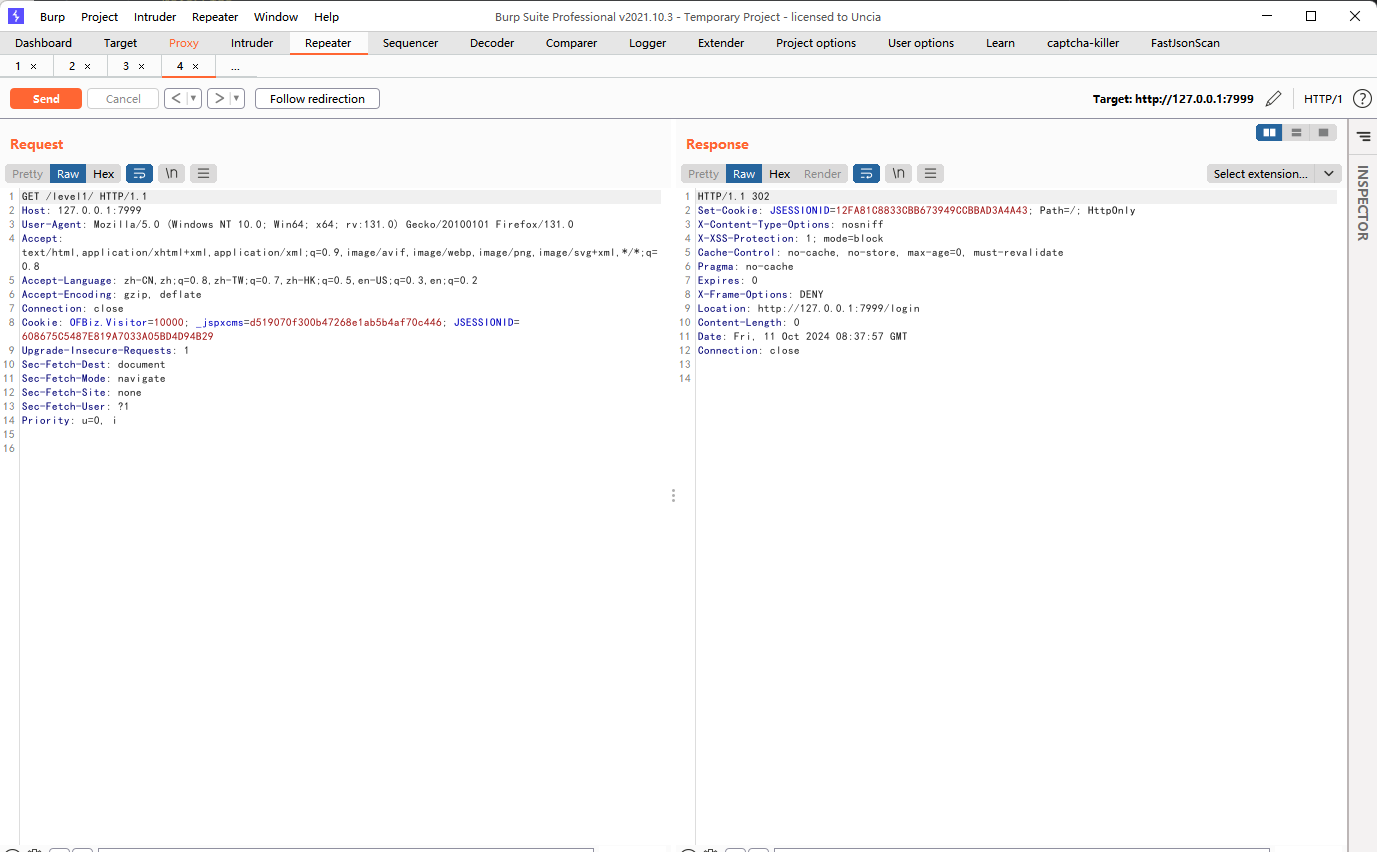Viewport: 1377px width, 852px height.
Task: Open the Response panel hamburger options menu
Action: (x=930, y=174)
